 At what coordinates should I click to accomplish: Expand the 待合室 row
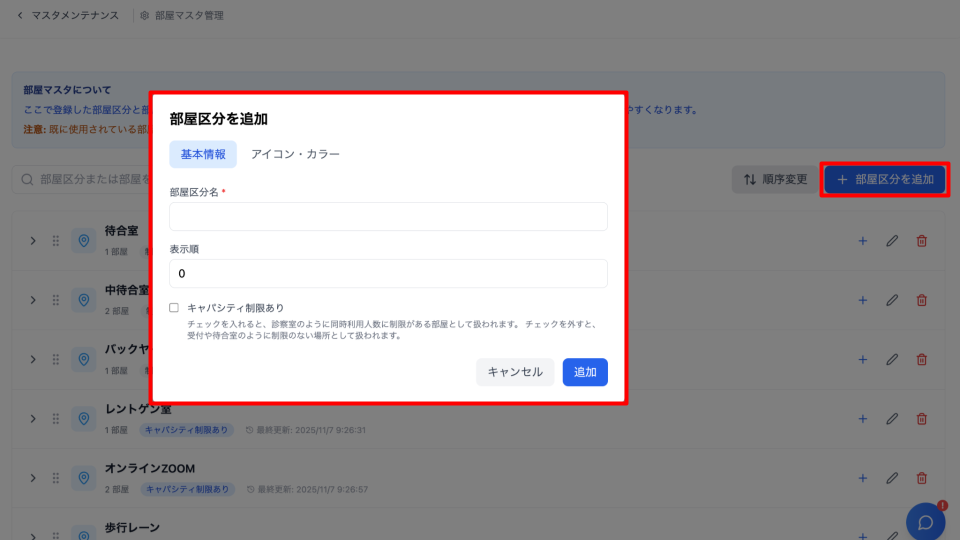point(33,241)
